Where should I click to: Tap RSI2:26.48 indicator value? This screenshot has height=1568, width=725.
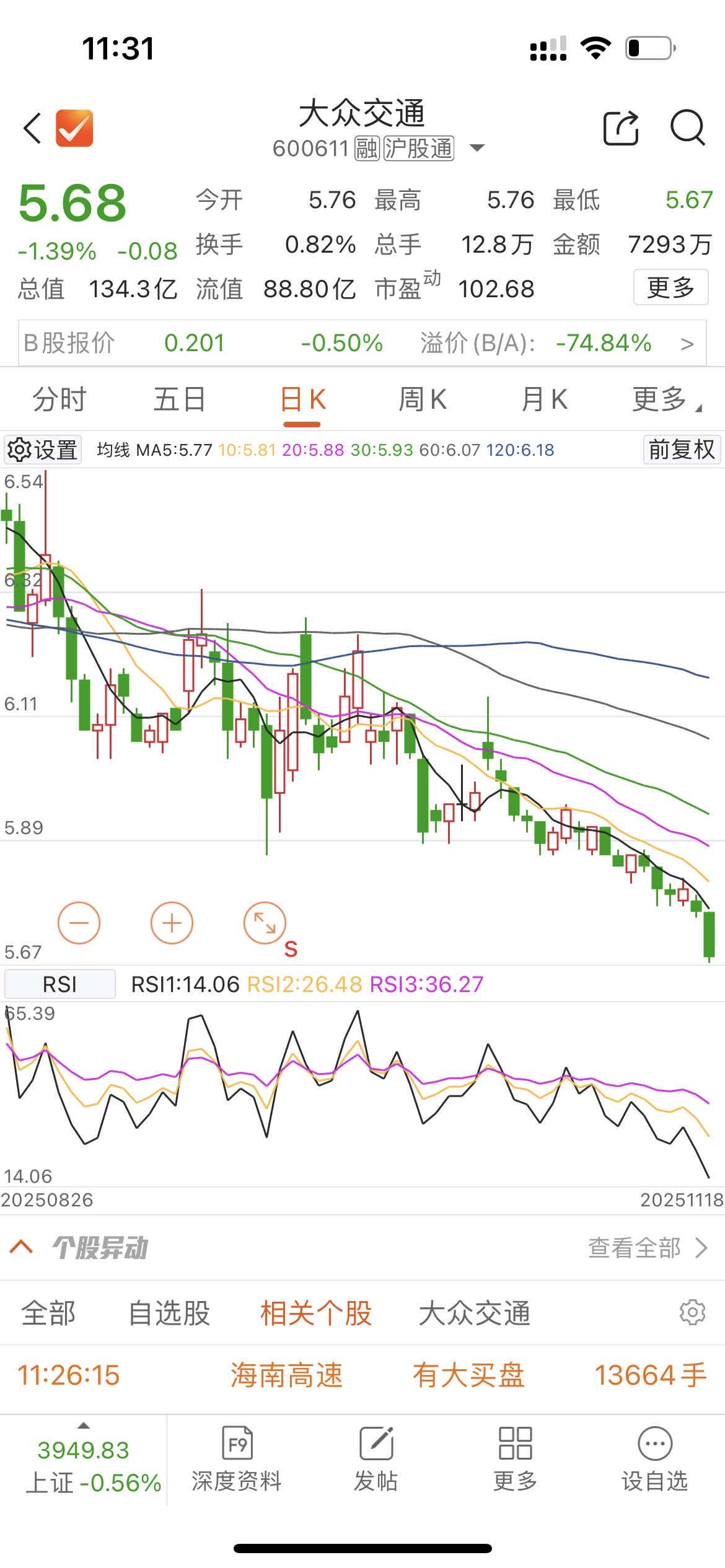304,984
